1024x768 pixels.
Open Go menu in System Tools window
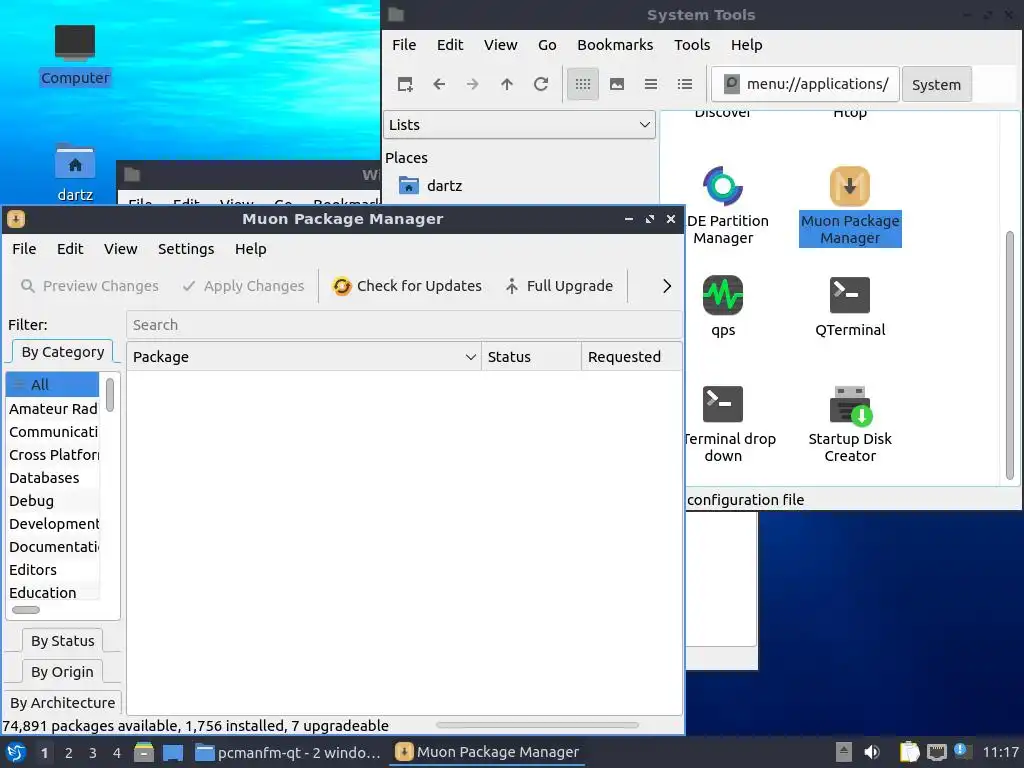(x=547, y=45)
